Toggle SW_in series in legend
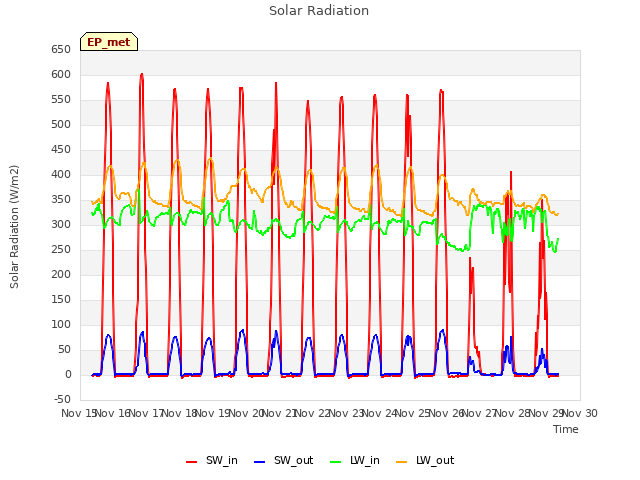640x480 pixels. click(211, 460)
